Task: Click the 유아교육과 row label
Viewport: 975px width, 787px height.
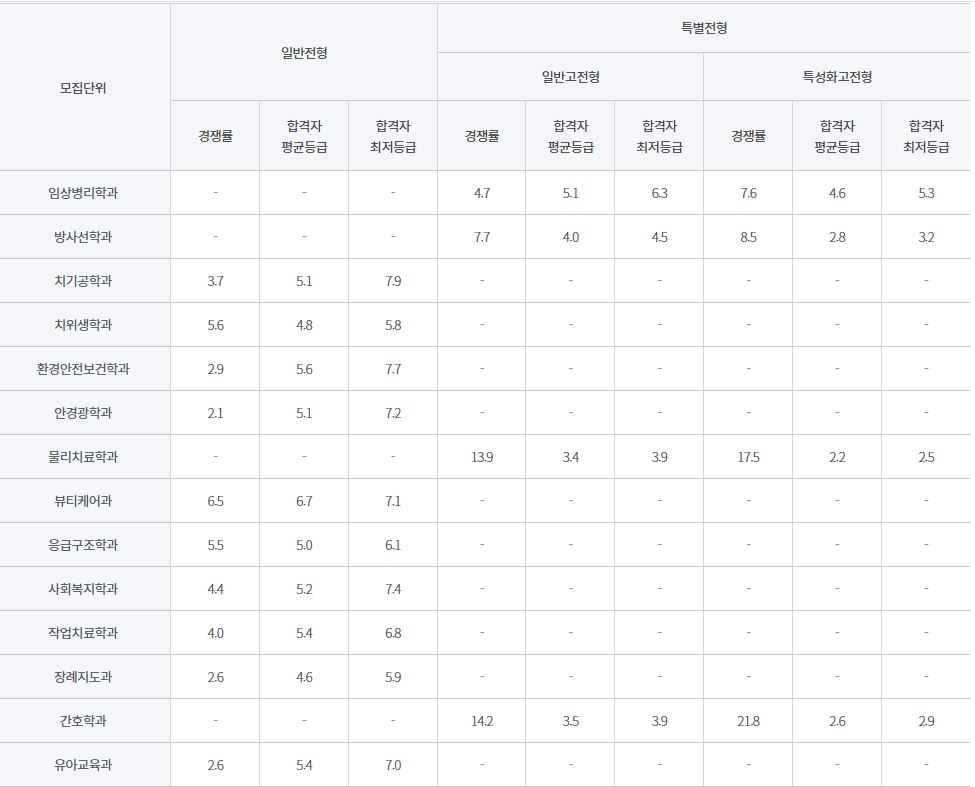Action: click(x=83, y=765)
